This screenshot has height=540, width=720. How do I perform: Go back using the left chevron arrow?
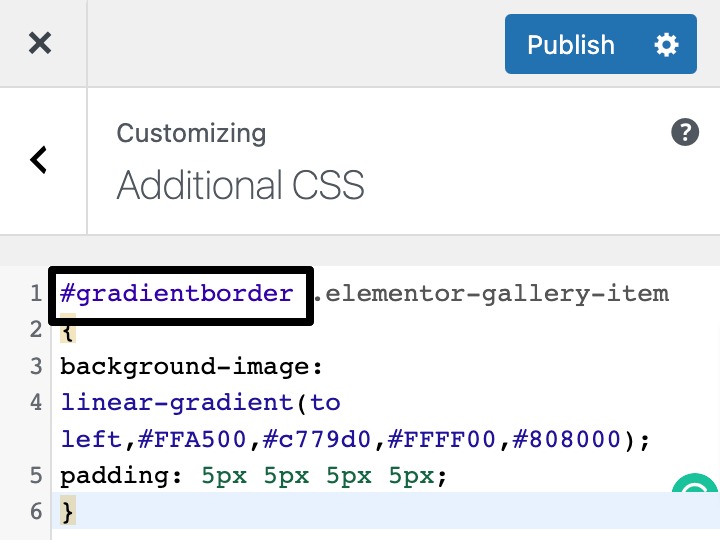click(x=39, y=160)
